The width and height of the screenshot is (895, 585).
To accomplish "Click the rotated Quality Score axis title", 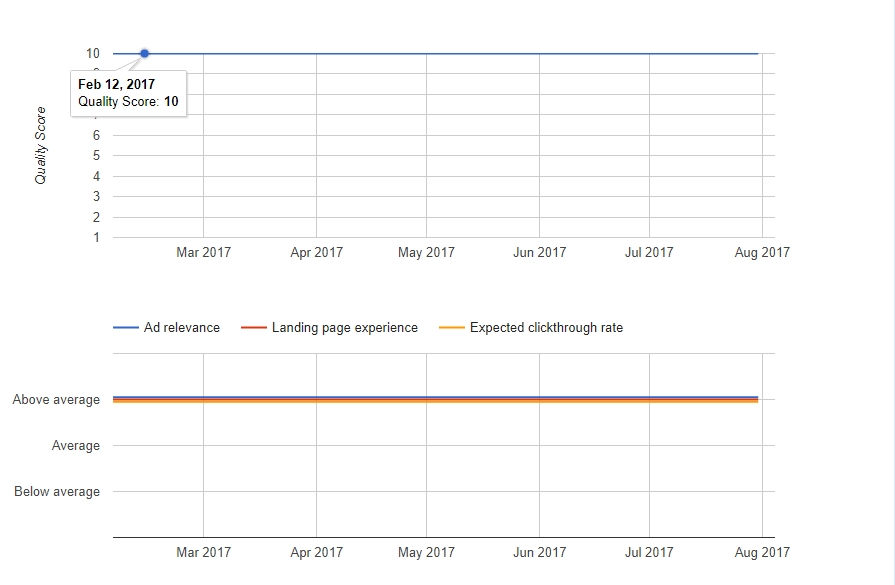I will tap(41, 145).
